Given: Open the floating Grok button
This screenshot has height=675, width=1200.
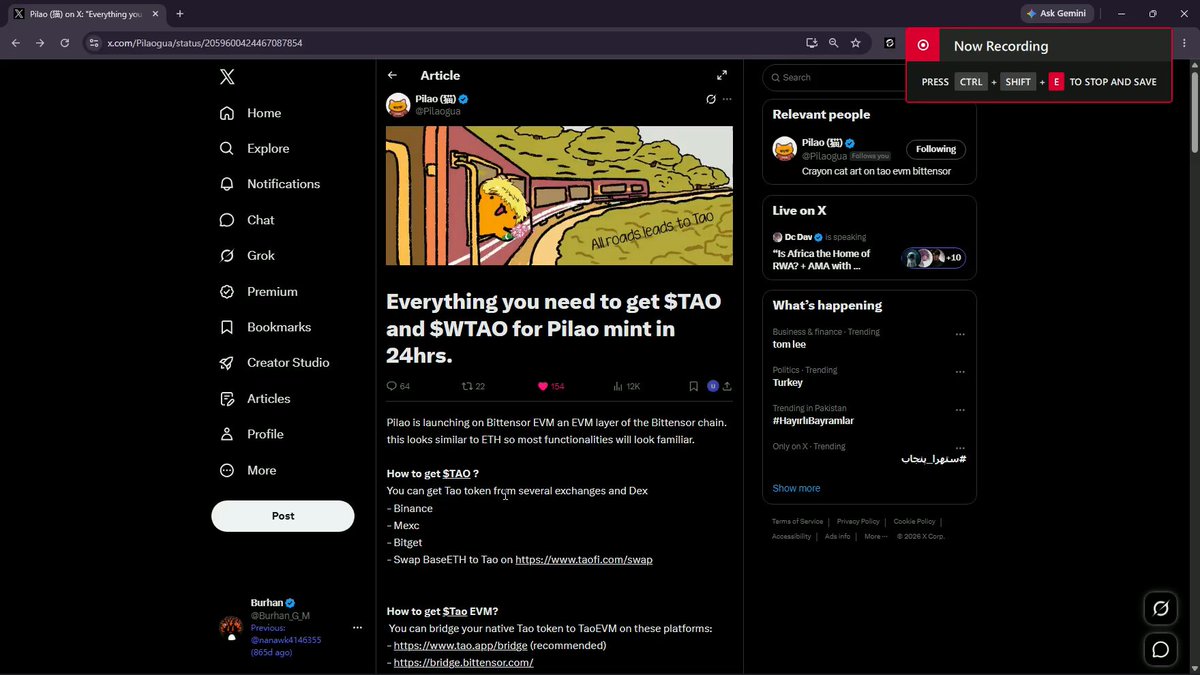Looking at the screenshot, I should [x=1161, y=609].
